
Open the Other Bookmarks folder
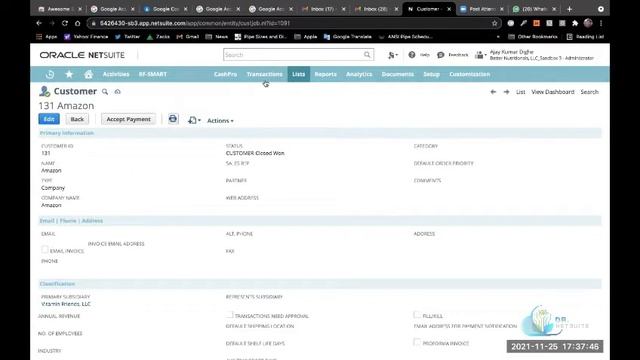pos(533,37)
